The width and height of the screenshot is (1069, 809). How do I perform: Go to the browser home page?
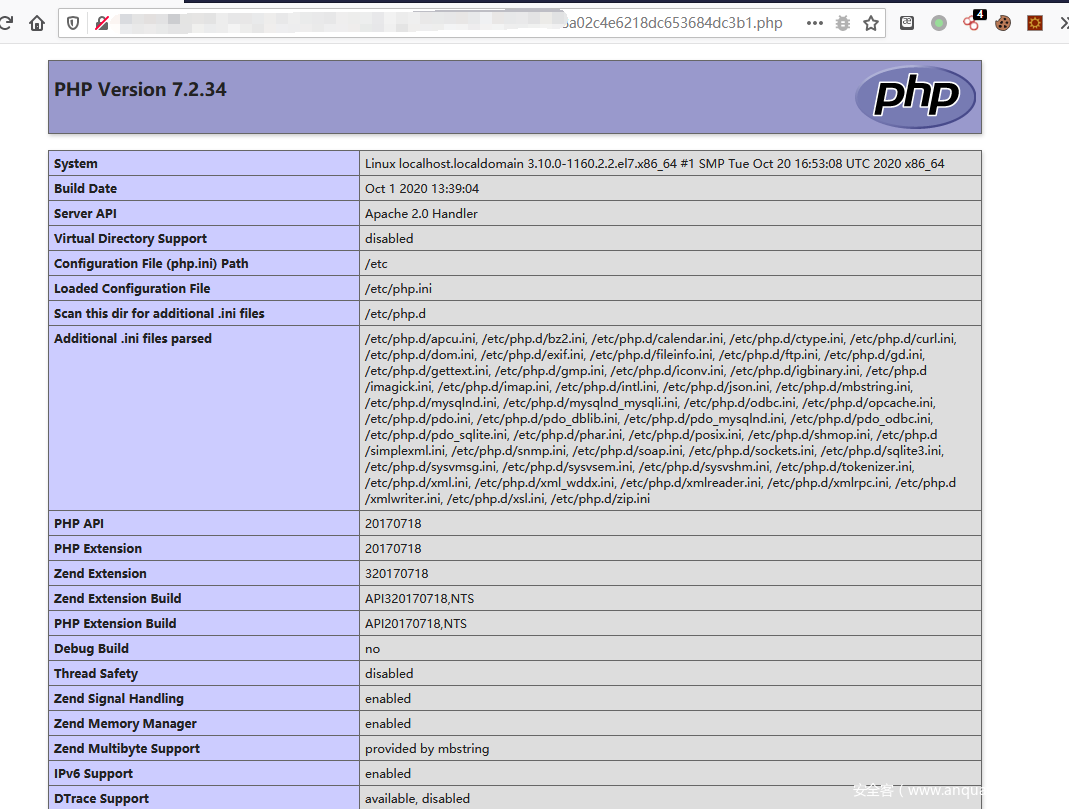(x=37, y=23)
